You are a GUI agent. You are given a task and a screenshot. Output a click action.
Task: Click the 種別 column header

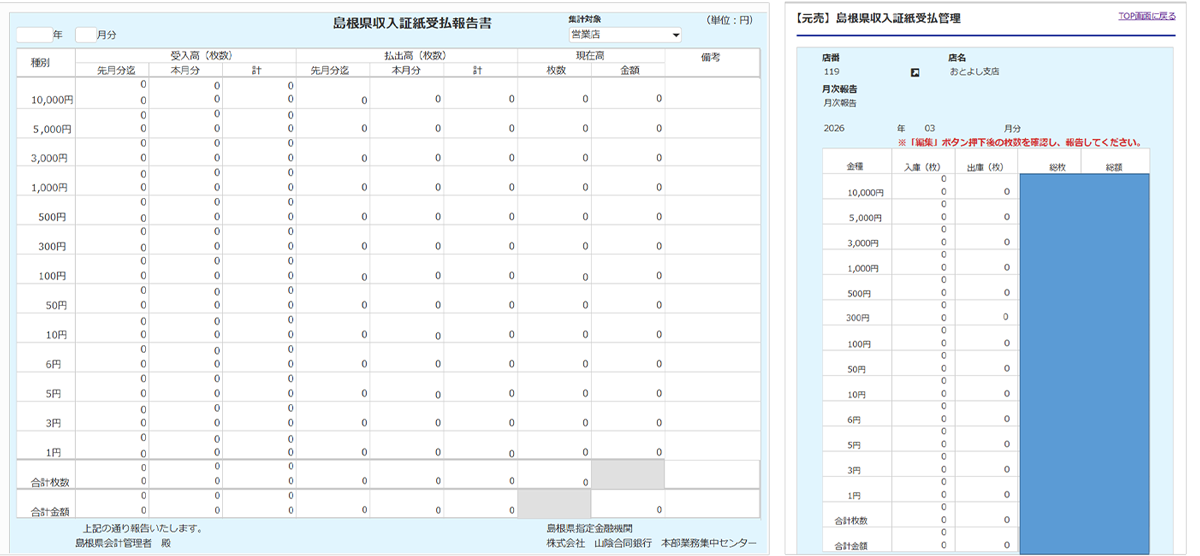tap(41, 62)
